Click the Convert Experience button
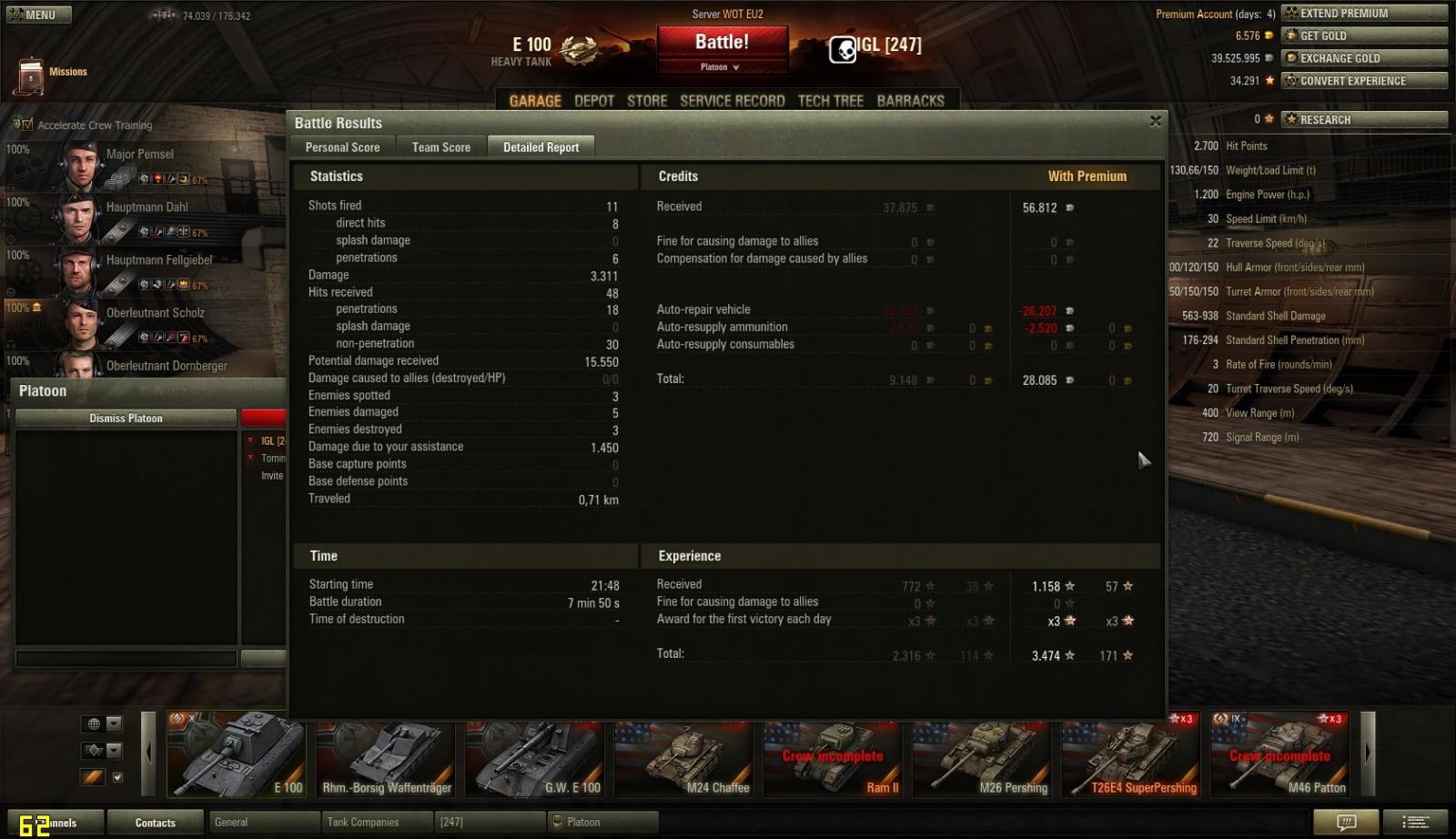The width and height of the screenshot is (1456, 839). click(1364, 81)
